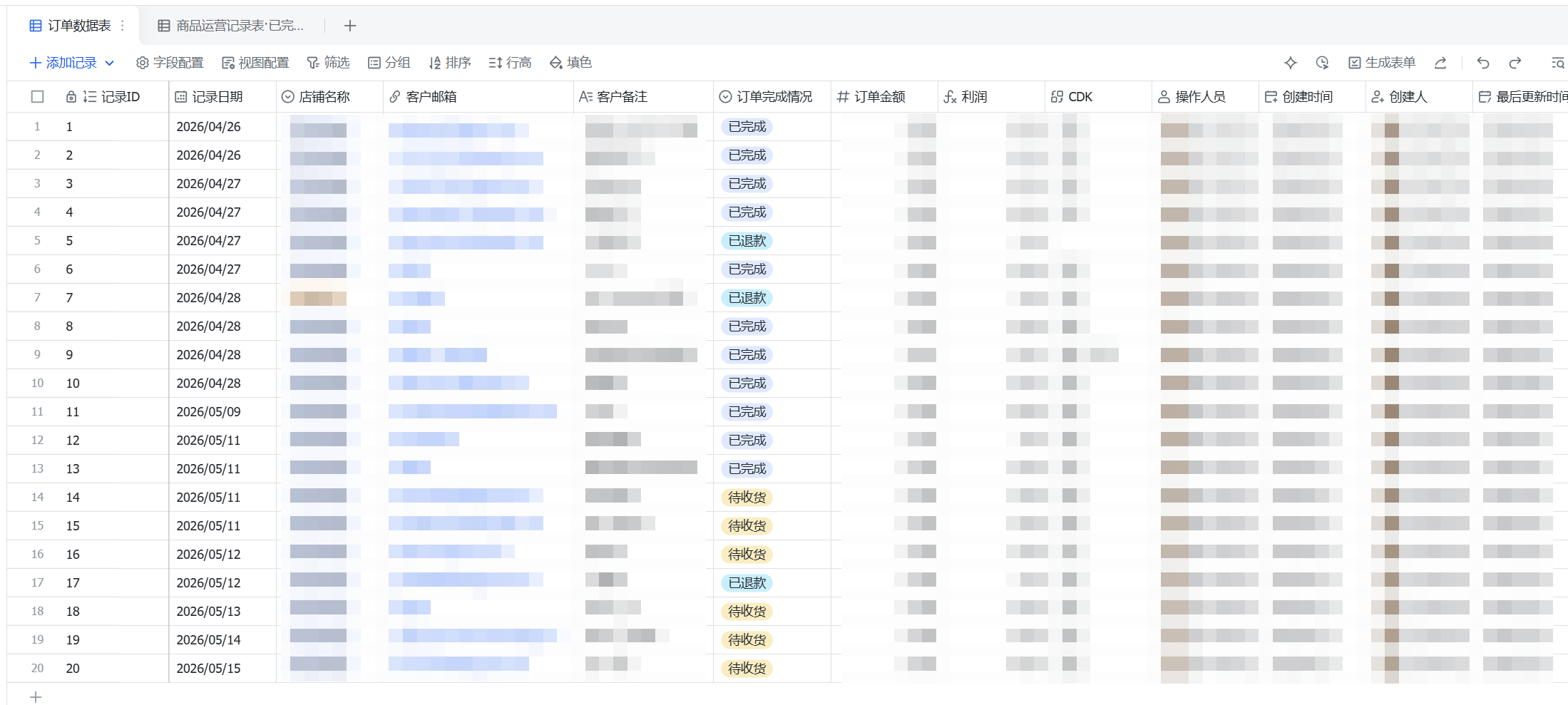Viewport: 1568px width, 705px height.
Task: Toggle the select-all checkbox in header
Action: pos(38,97)
